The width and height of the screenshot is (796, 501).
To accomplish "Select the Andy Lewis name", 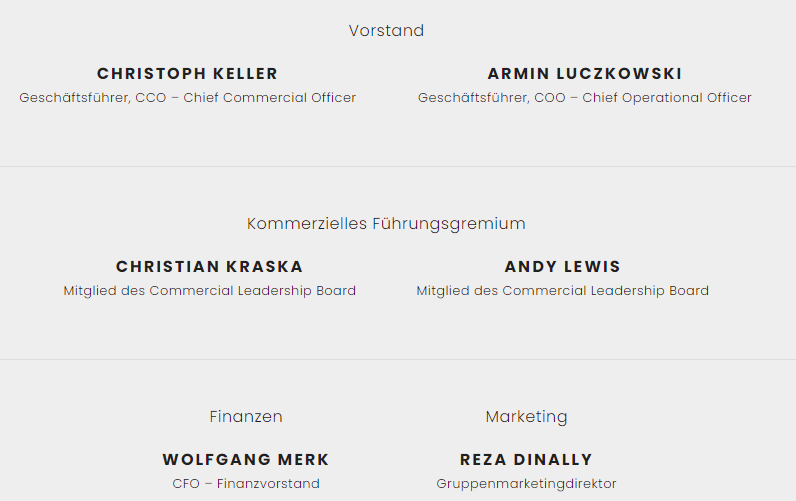I will pos(562,267).
